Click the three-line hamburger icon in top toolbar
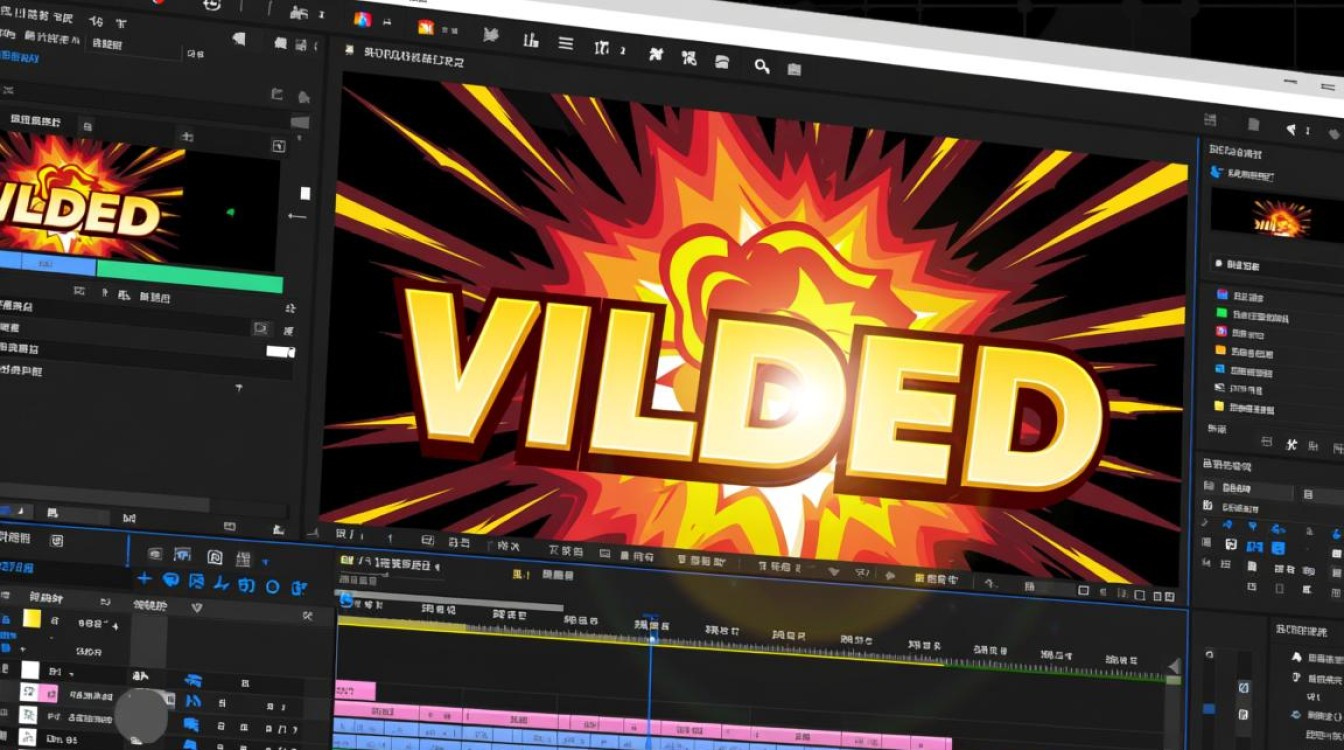The height and width of the screenshot is (750, 1344). (x=566, y=43)
